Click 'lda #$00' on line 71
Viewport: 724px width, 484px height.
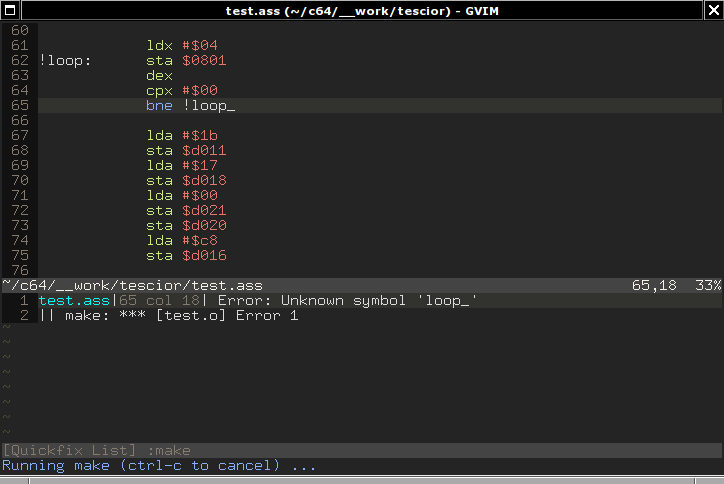pos(182,195)
